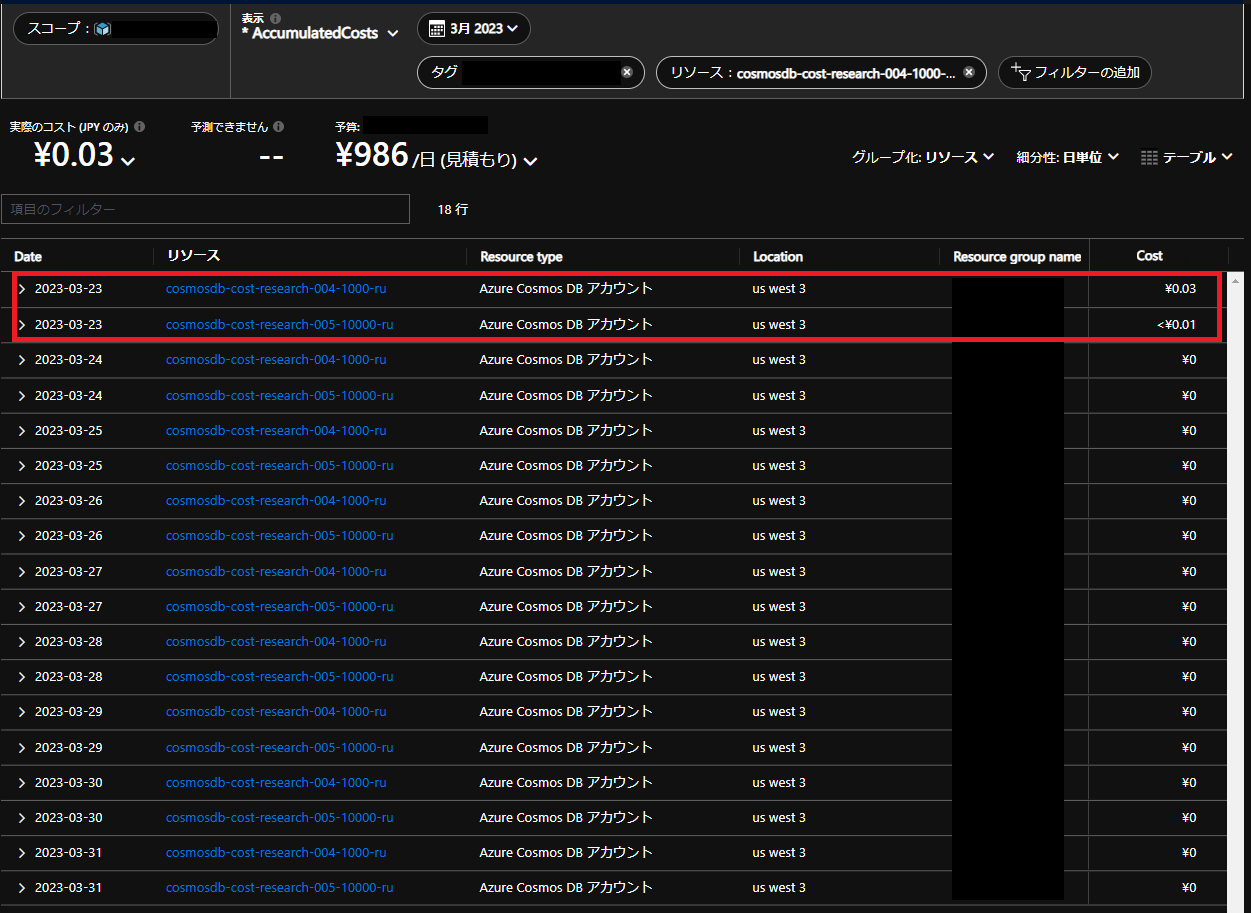Image resolution: width=1251 pixels, height=913 pixels.
Task: Click the info icon beside 表示
Action: [276, 18]
